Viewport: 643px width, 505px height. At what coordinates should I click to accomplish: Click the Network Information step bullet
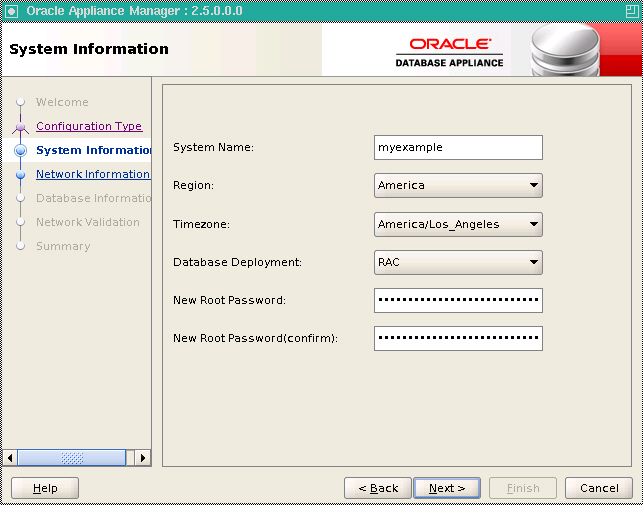pyautogui.click(x=20, y=175)
